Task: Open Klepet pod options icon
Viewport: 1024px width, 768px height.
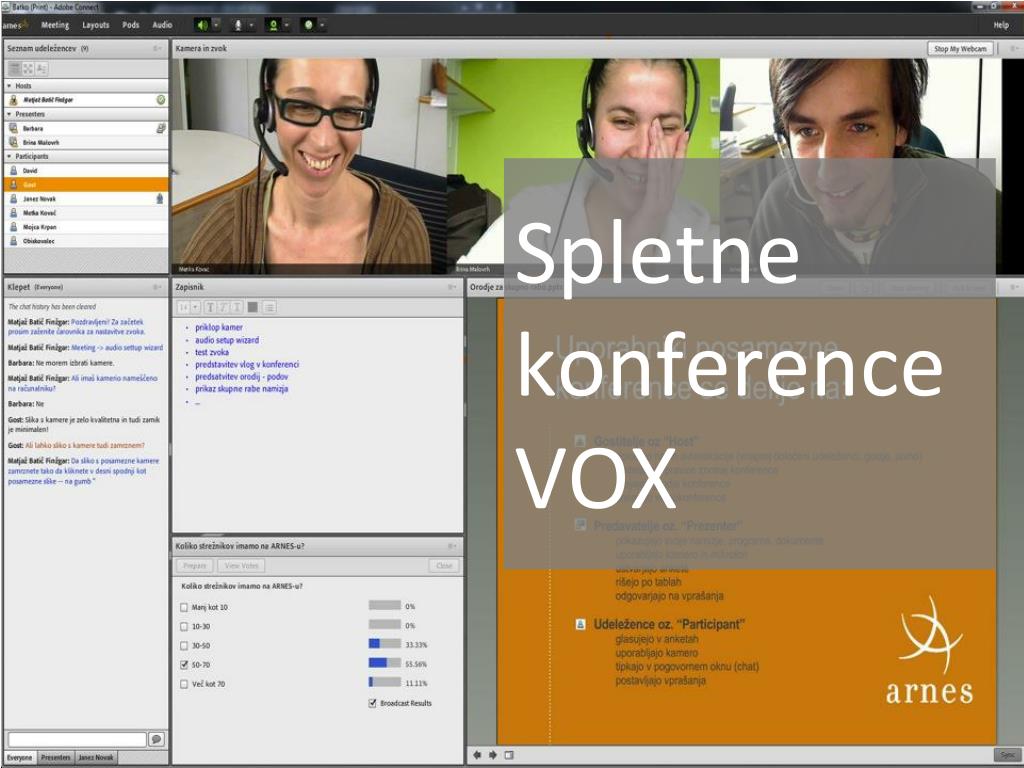Action: point(157,287)
